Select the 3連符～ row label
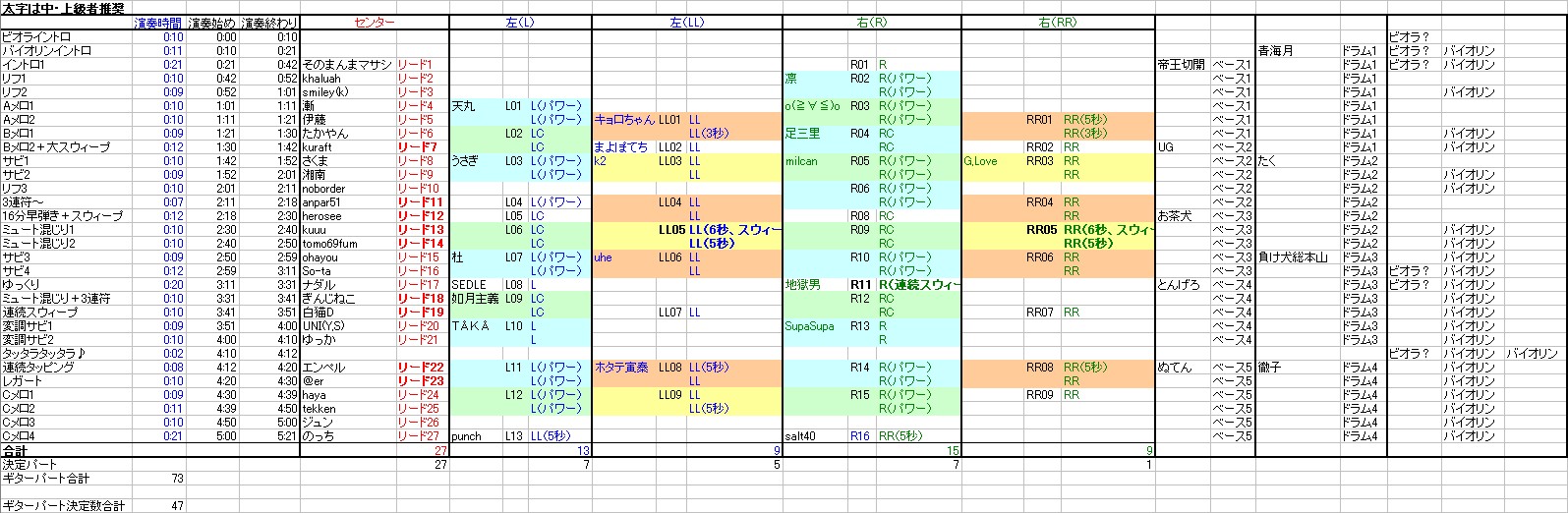This screenshot has height=513, width=1568. [67, 201]
